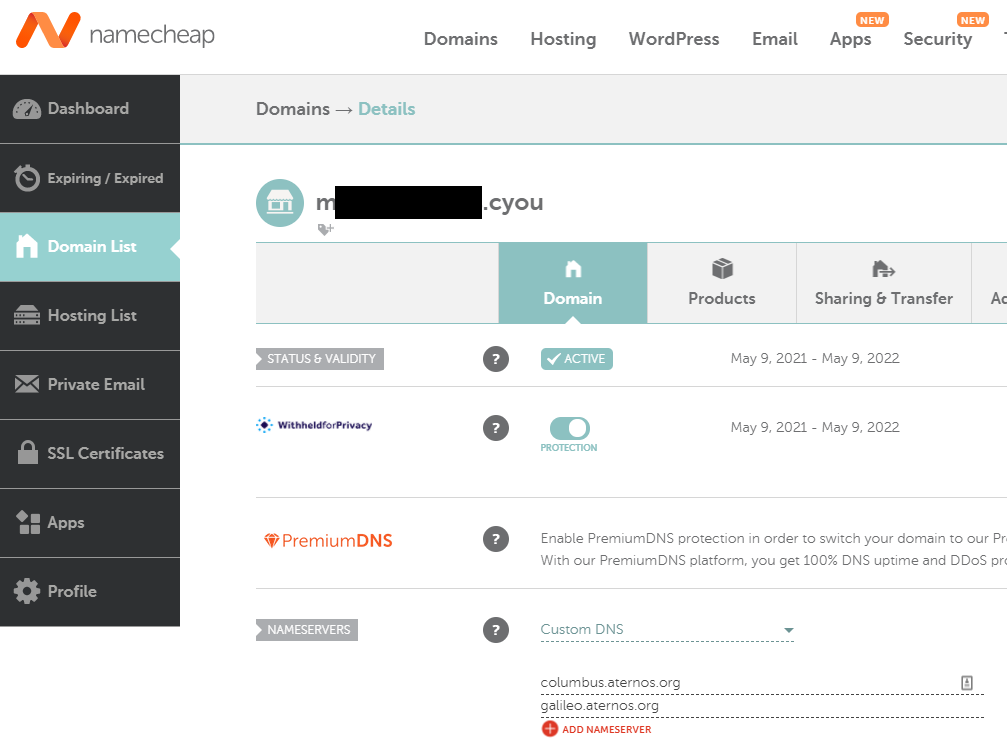This screenshot has height=751, width=1007.
Task: Click the NAMESERVERS label
Action: pyautogui.click(x=307, y=630)
